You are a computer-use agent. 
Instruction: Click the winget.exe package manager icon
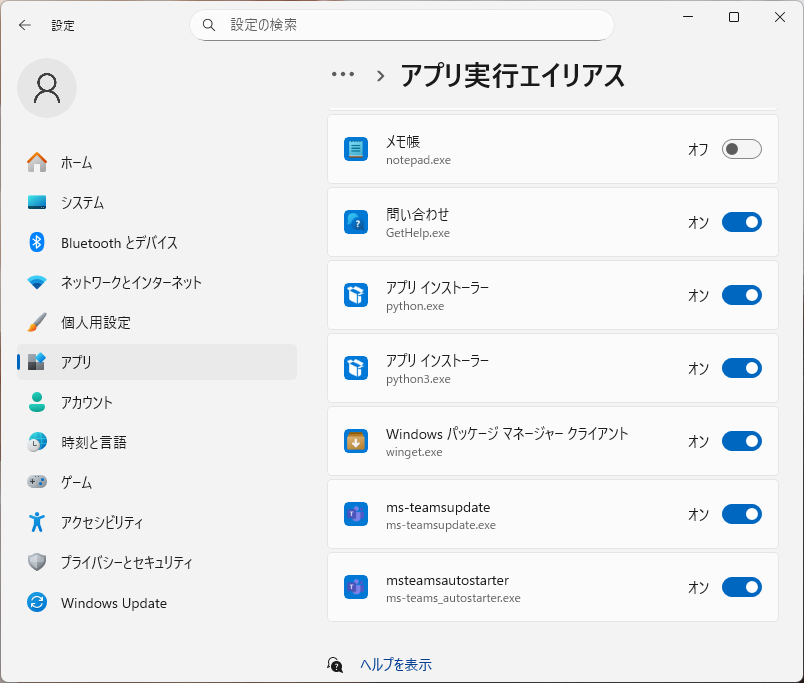356,441
